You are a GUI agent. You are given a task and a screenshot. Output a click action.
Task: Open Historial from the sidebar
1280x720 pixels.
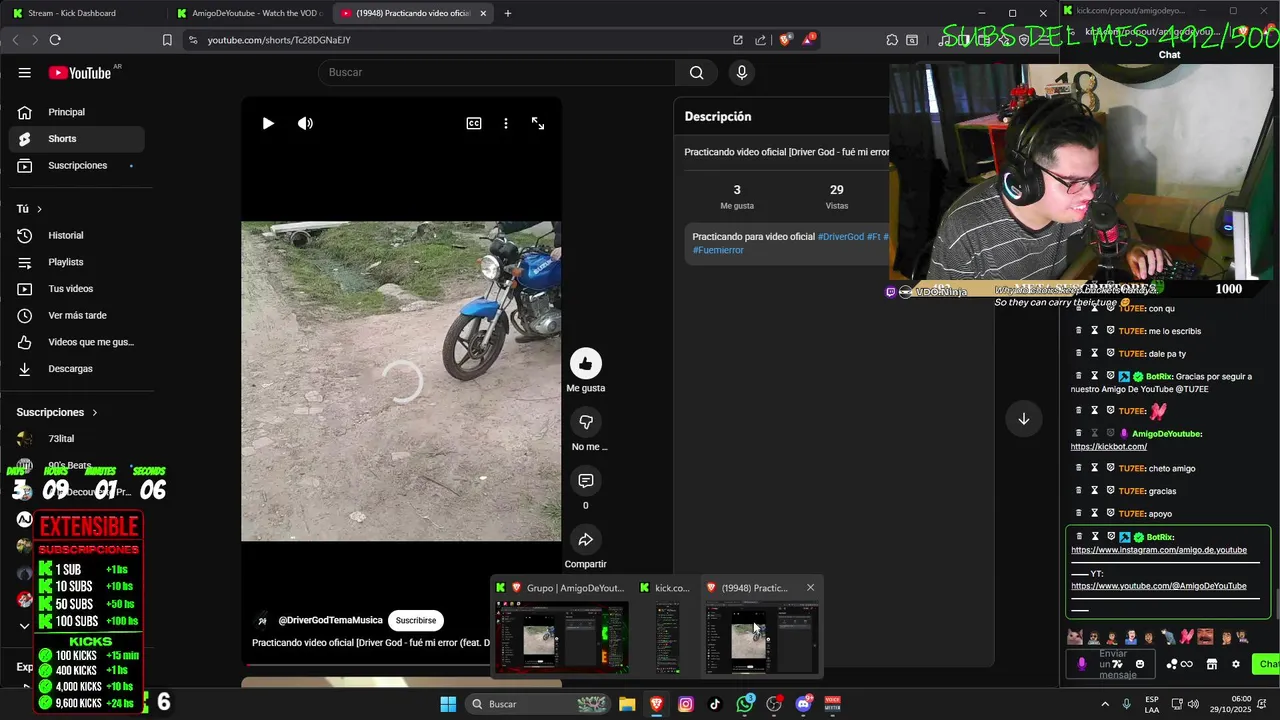[77, 235]
